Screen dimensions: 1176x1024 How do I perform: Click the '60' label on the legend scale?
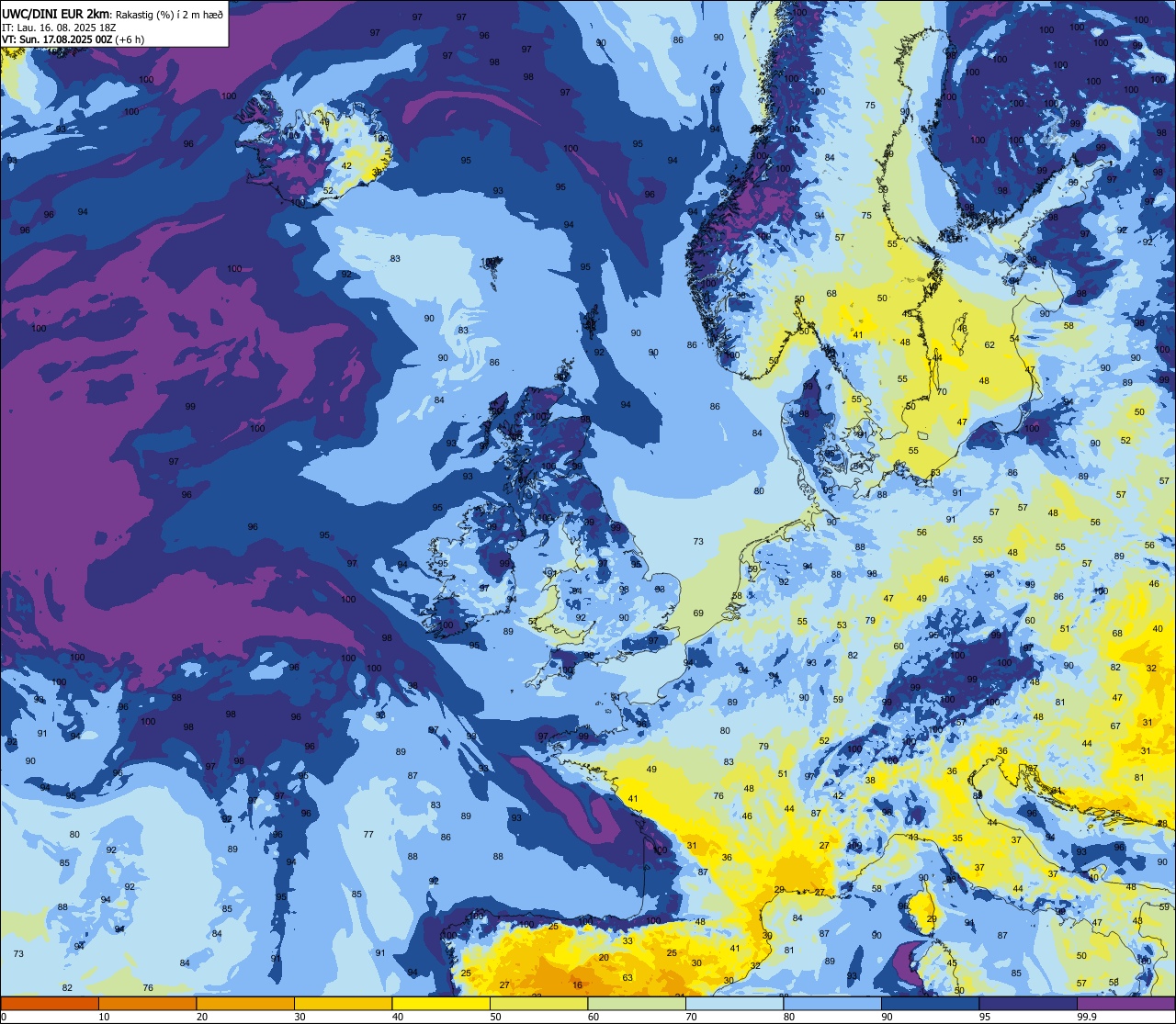point(594,1017)
